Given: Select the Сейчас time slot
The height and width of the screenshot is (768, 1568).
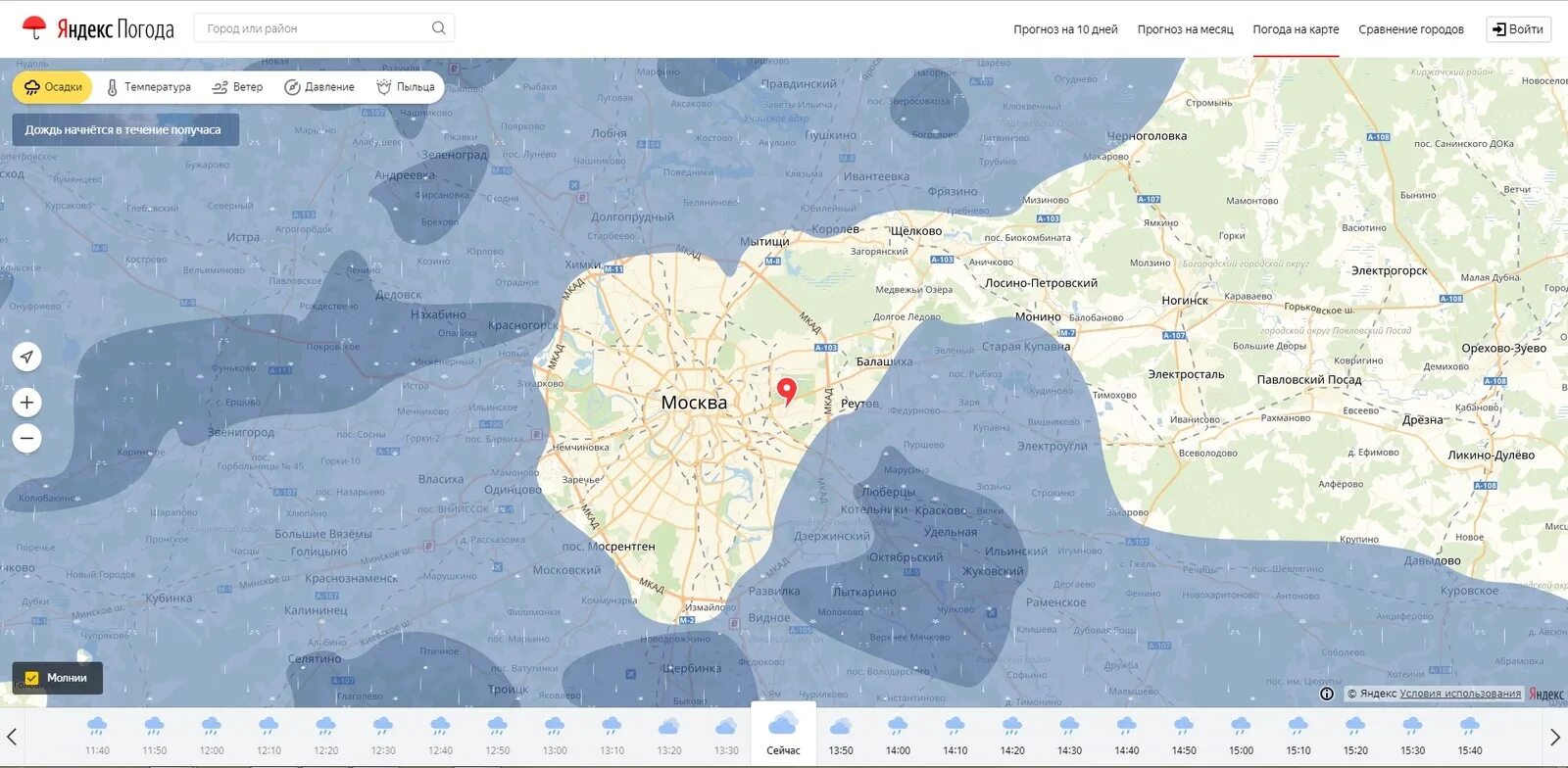Looking at the screenshot, I should 783,735.
